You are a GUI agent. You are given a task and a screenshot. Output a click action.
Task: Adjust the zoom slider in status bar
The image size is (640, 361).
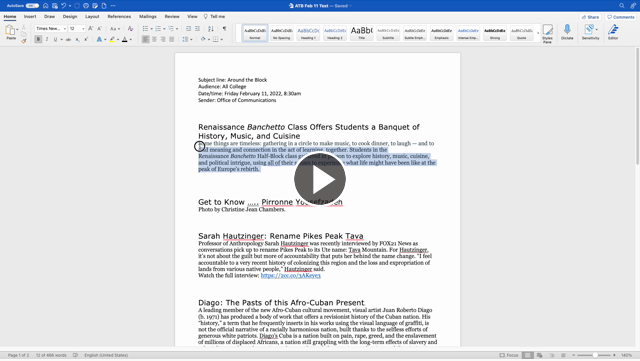[594, 355]
